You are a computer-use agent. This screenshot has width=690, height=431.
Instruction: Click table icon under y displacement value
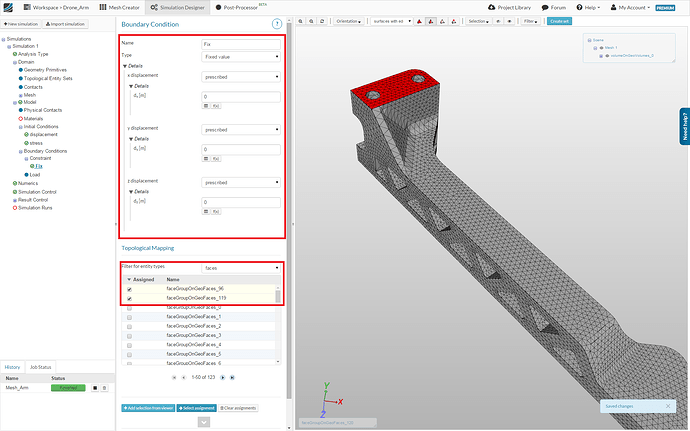point(205,158)
